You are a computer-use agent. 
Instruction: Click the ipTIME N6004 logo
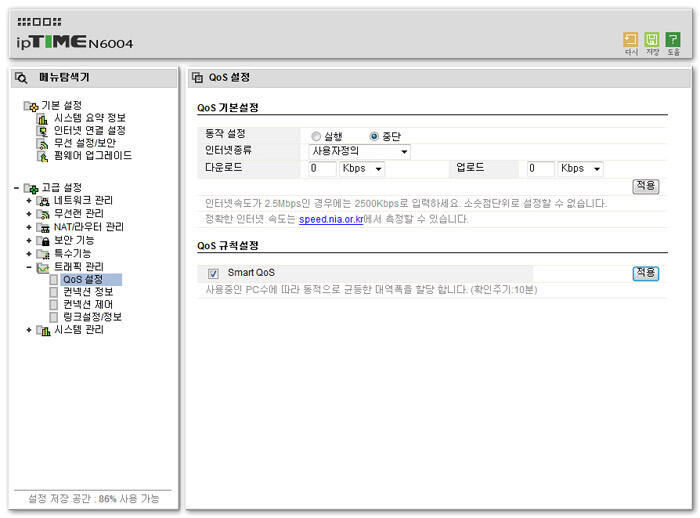(75, 42)
